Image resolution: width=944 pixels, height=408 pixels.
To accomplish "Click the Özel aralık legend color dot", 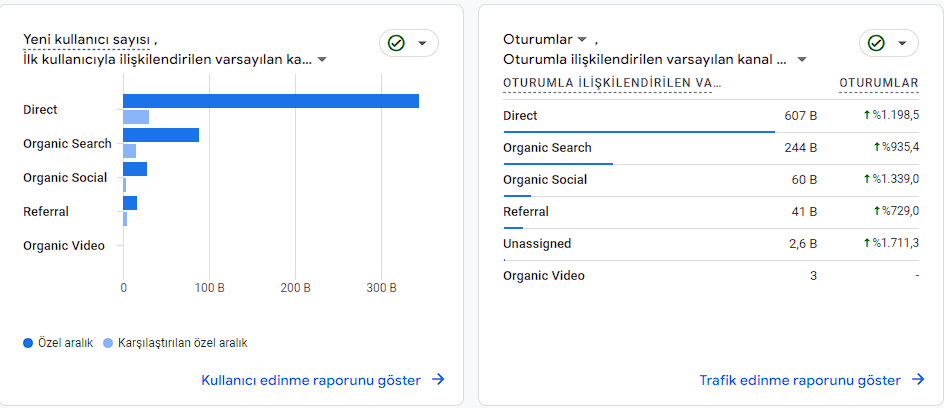I will coord(28,343).
